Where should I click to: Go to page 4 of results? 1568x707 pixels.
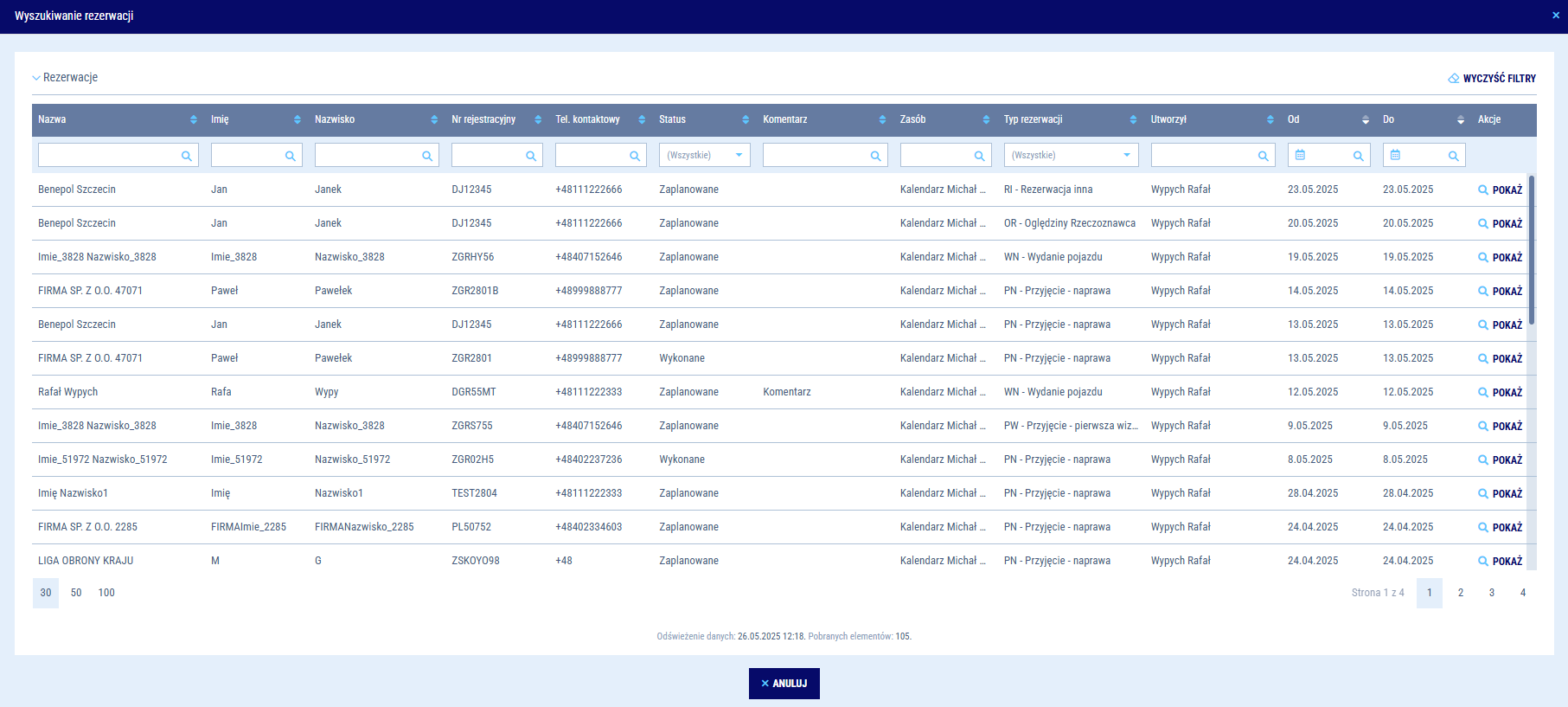(1523, 593)
